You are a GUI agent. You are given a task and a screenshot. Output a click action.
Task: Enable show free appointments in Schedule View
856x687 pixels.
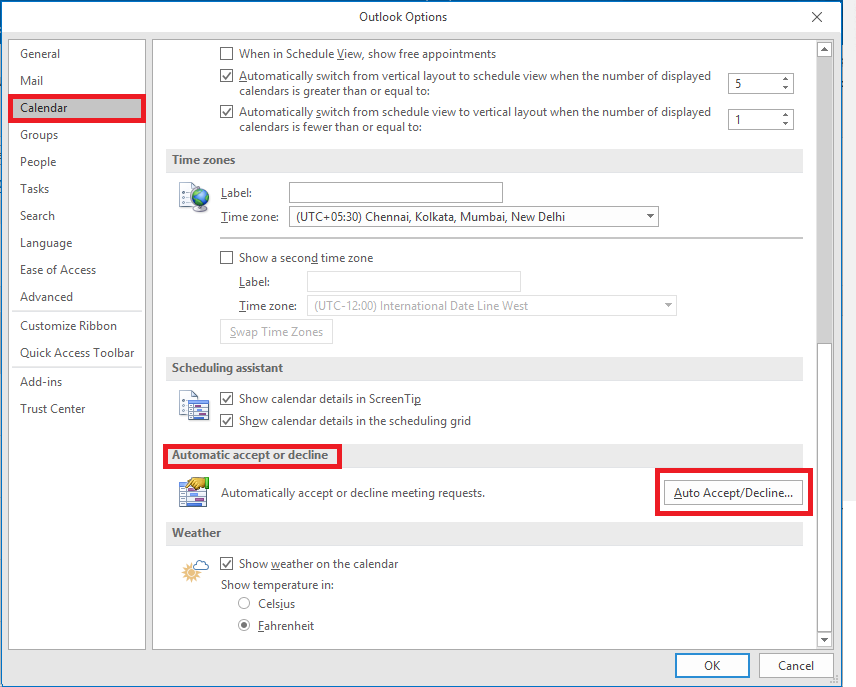click(x=227, y=54)
